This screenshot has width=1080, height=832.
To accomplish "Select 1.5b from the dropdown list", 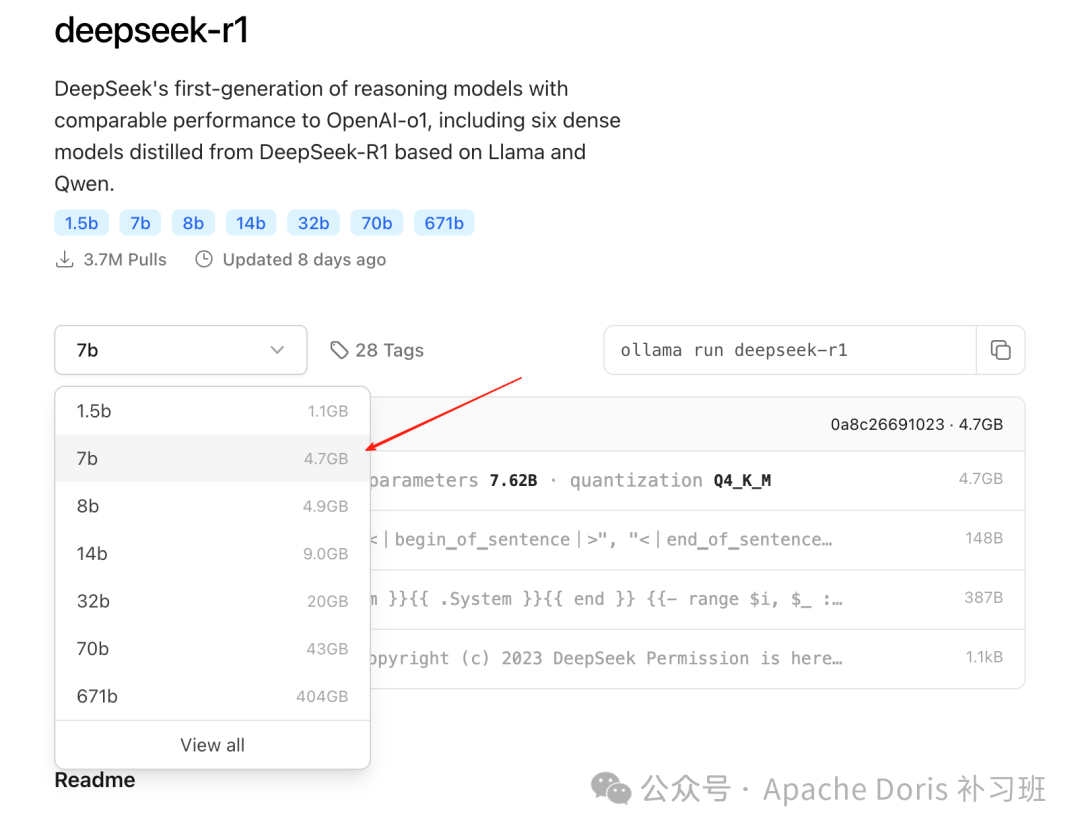I will 212,411.
